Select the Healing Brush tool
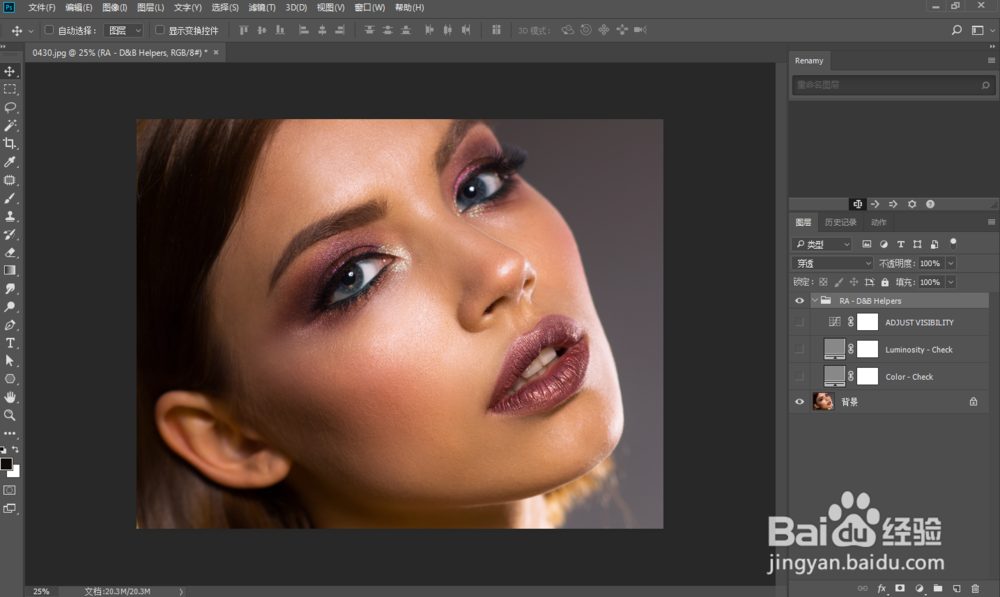This screenshot has height=597, width=1000. pyautogui.click(x=10, y=181)
